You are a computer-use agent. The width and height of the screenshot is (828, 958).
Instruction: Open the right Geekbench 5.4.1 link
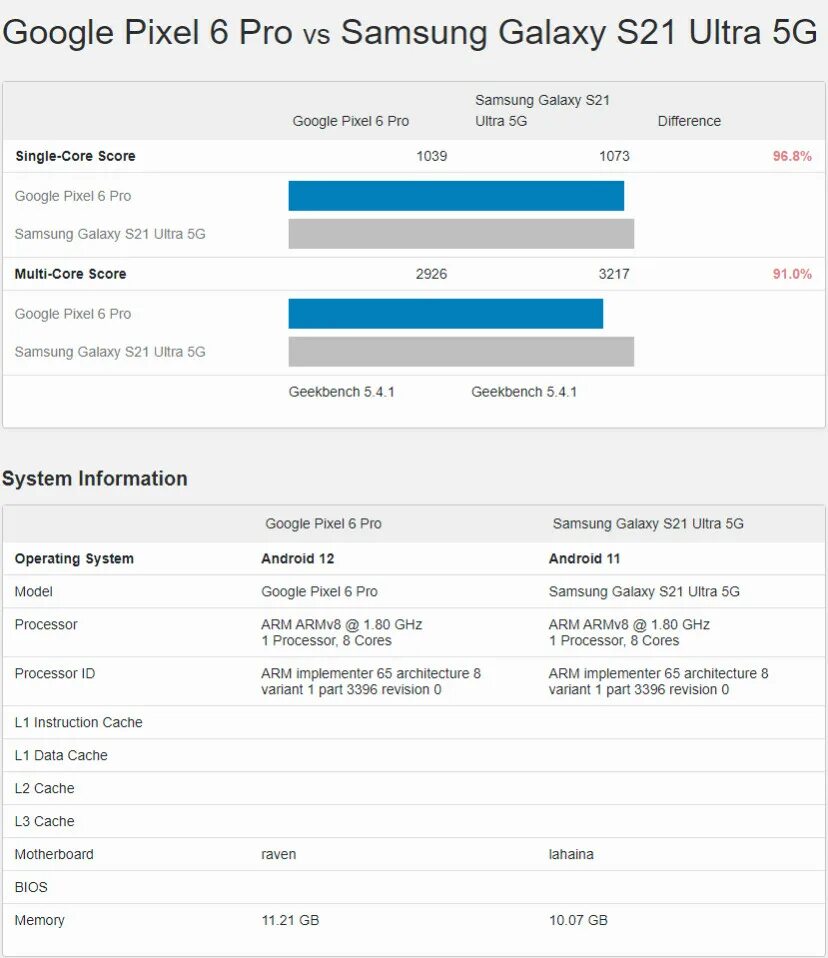[524, 392]
